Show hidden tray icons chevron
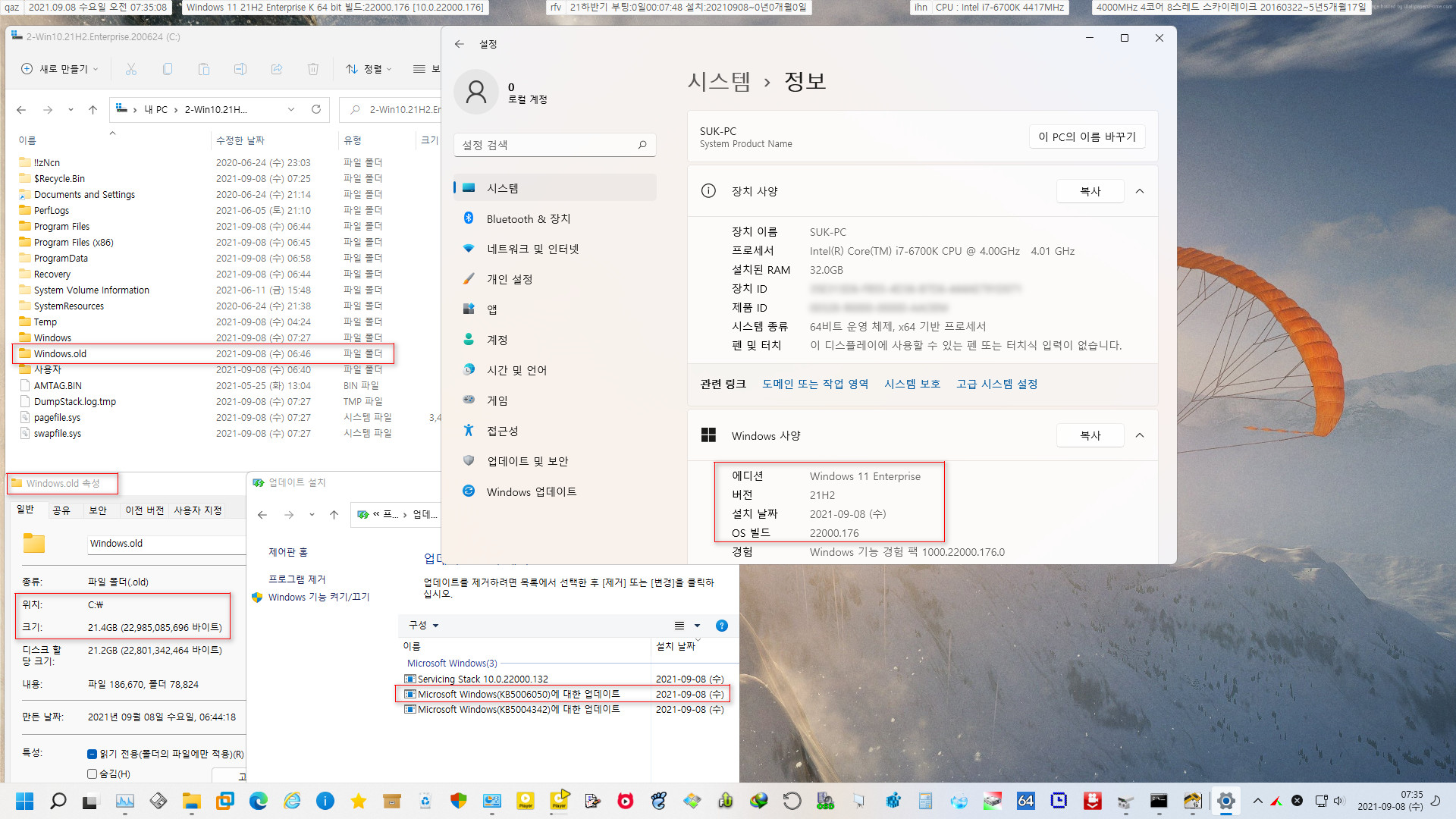This screenshot has width=1456, height=819. [x=1258, y=801]
